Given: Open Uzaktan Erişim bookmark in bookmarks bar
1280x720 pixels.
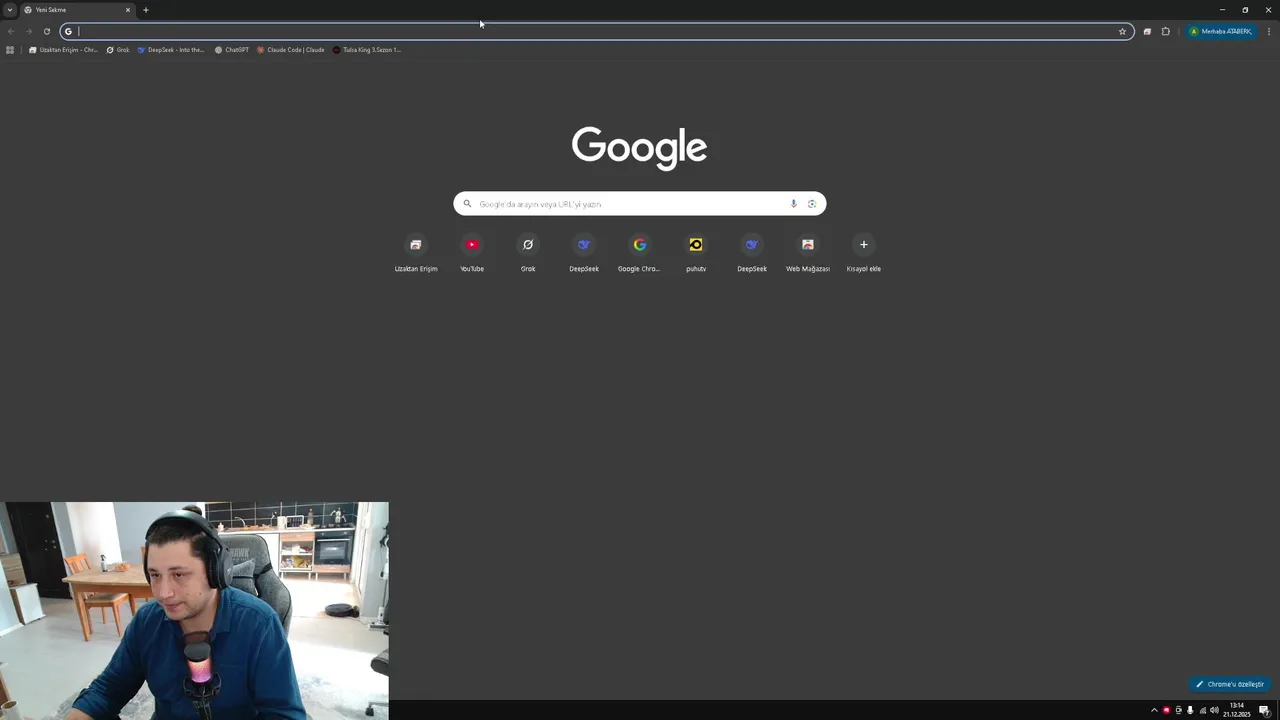Looking at the screenshot, I should (x=63, y=50).
